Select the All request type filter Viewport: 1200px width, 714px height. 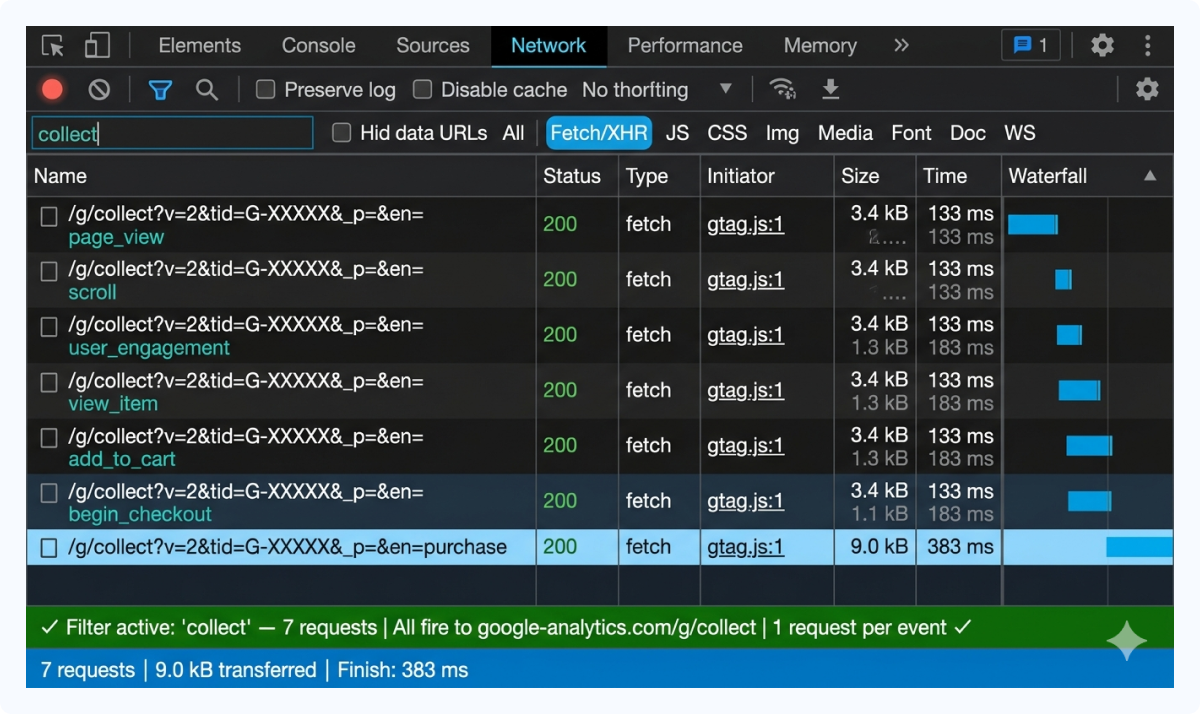tap(513, 133)
